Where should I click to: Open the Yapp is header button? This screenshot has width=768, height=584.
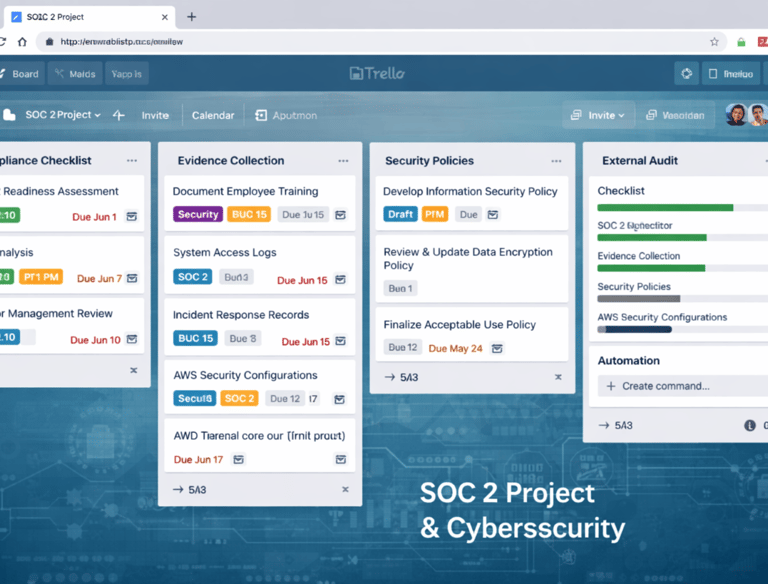[x=127, y=74]
